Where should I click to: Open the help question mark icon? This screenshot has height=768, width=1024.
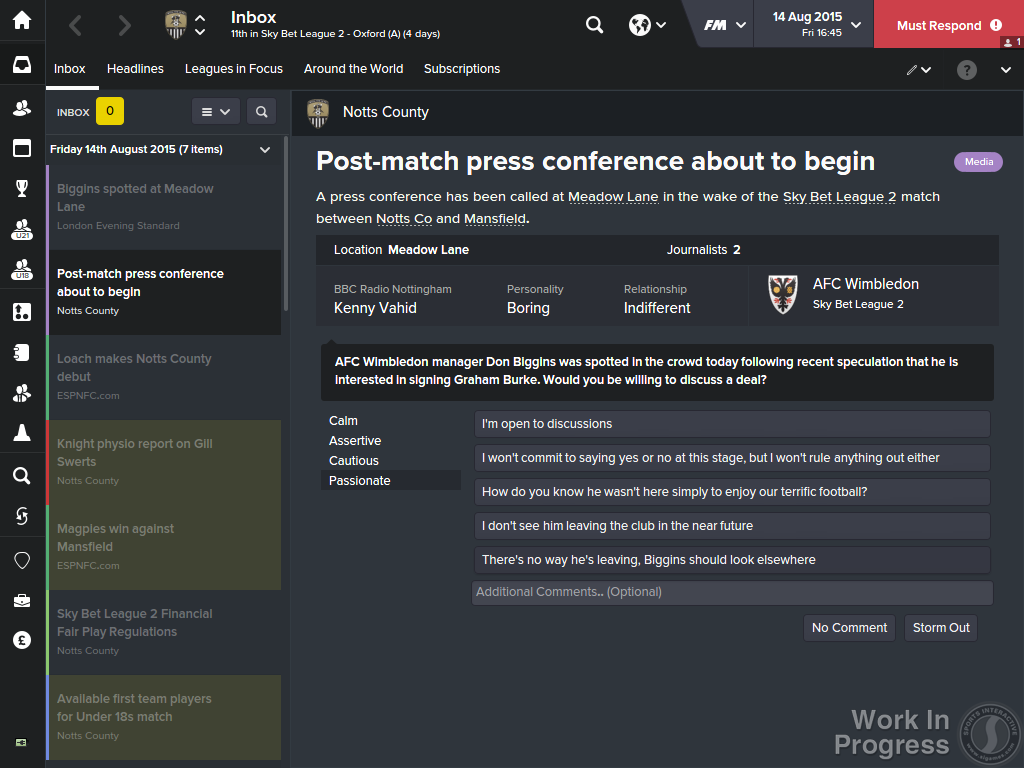[967, 70]
